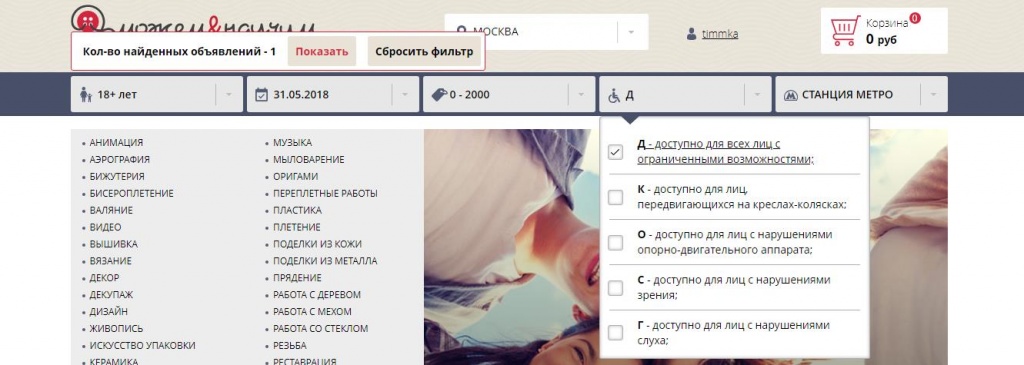Open the Декупаж category
The image size is (1024, 365).
111,294
